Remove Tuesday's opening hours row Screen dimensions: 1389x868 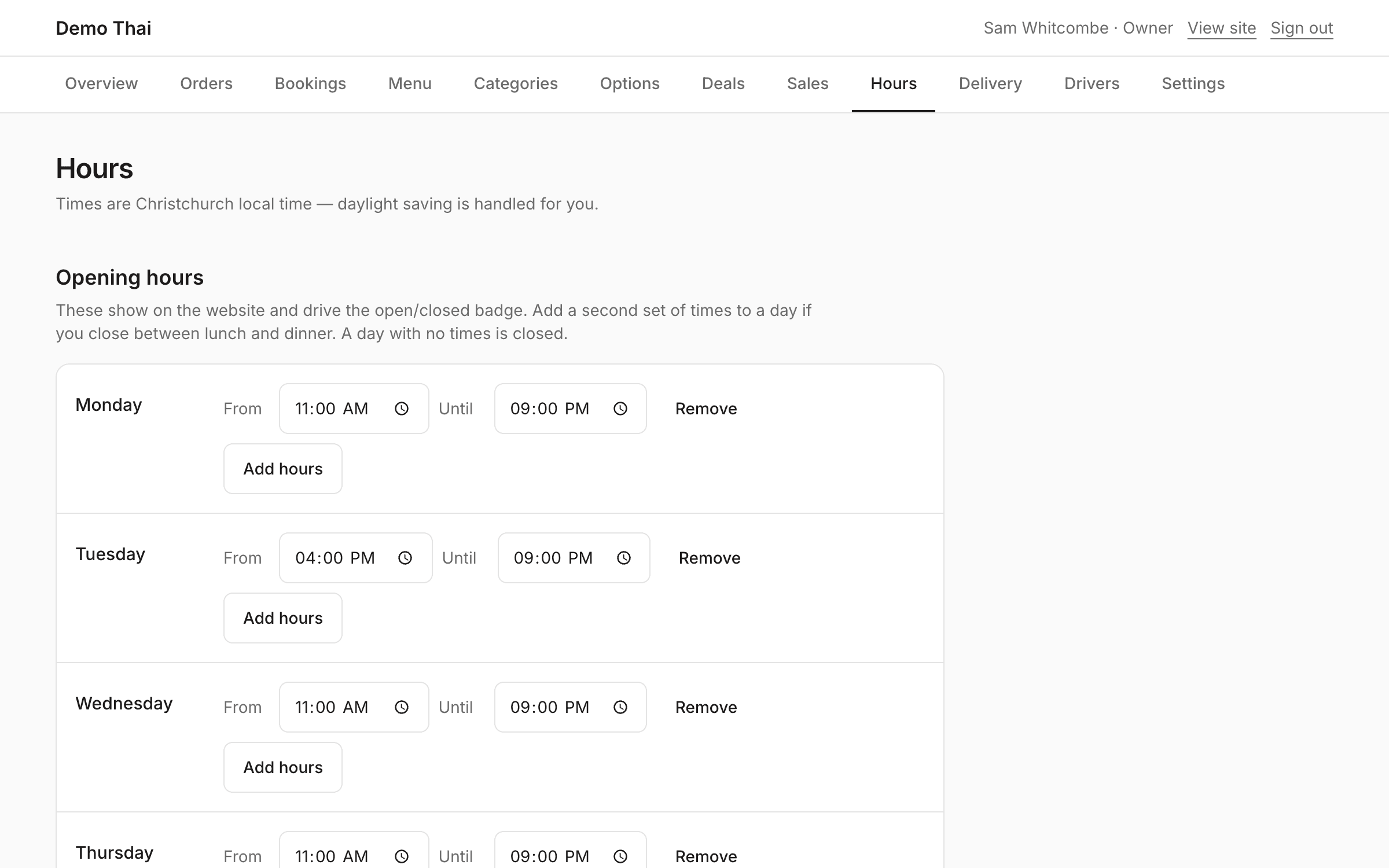[x=710, y=558]
